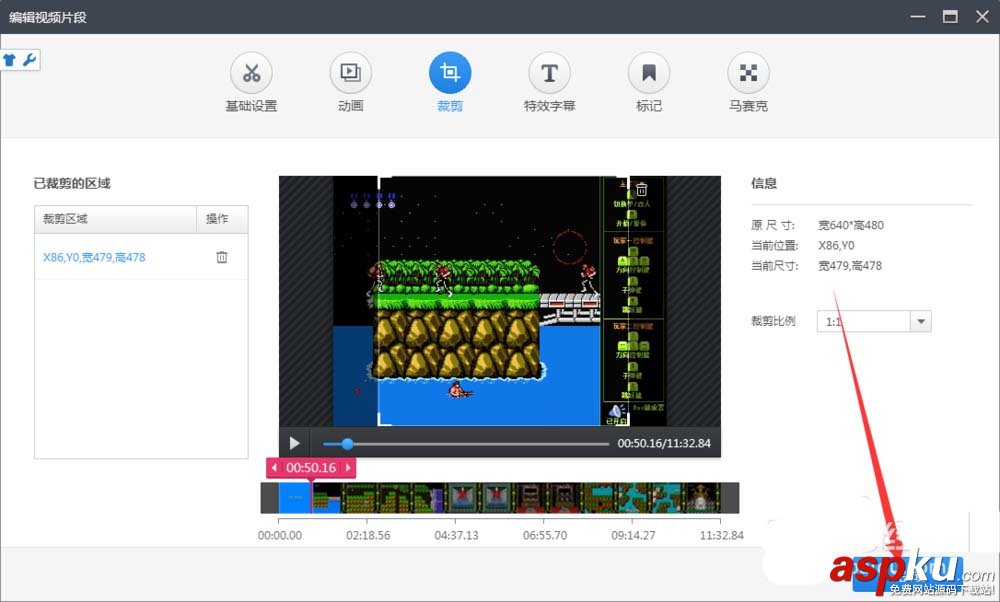Select the 裁剪 crop tool
This screenshot has width=1000, height=602.
449,71
